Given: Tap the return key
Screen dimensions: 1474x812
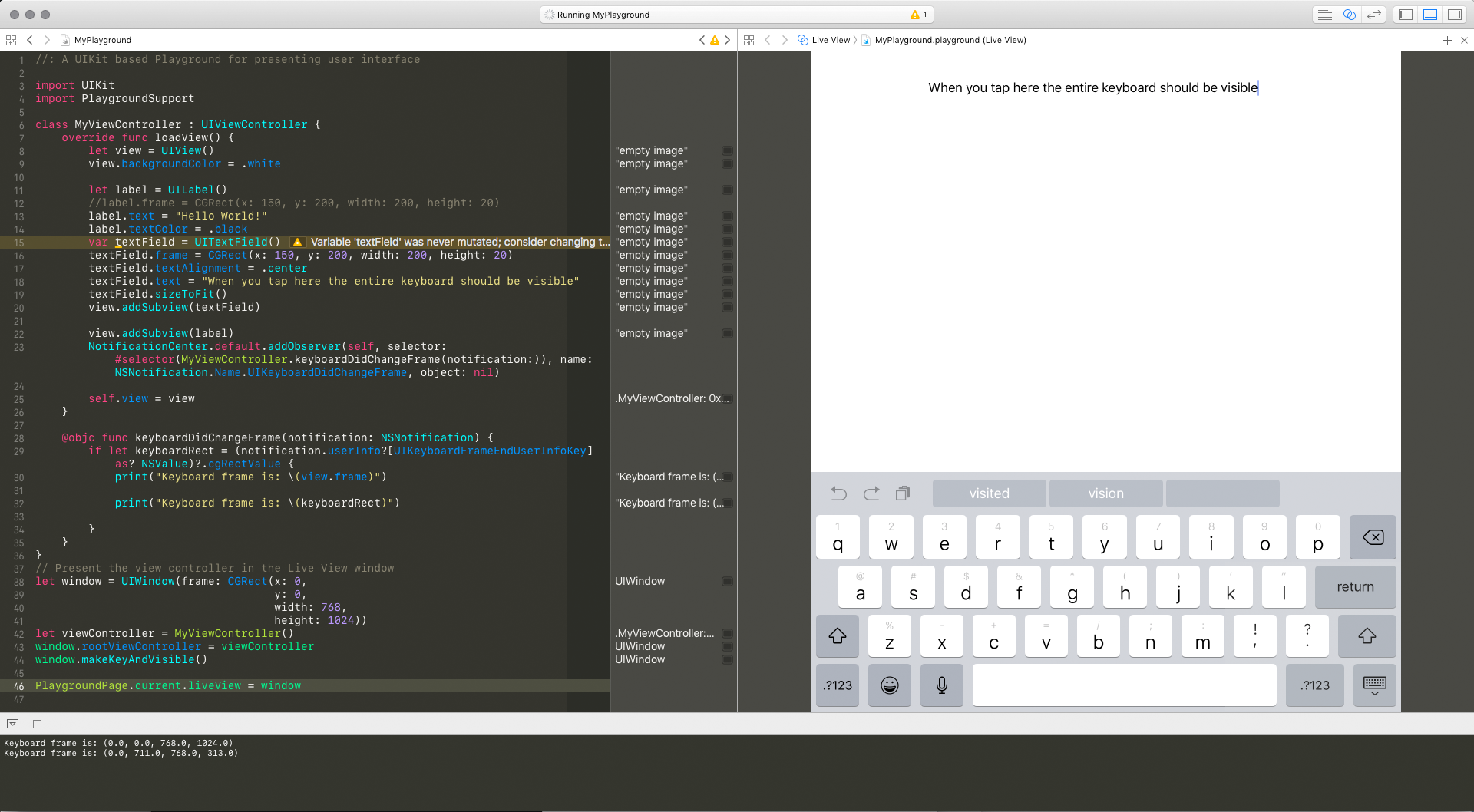Looking at the screenshot, I should click(x=1355, y=587).
